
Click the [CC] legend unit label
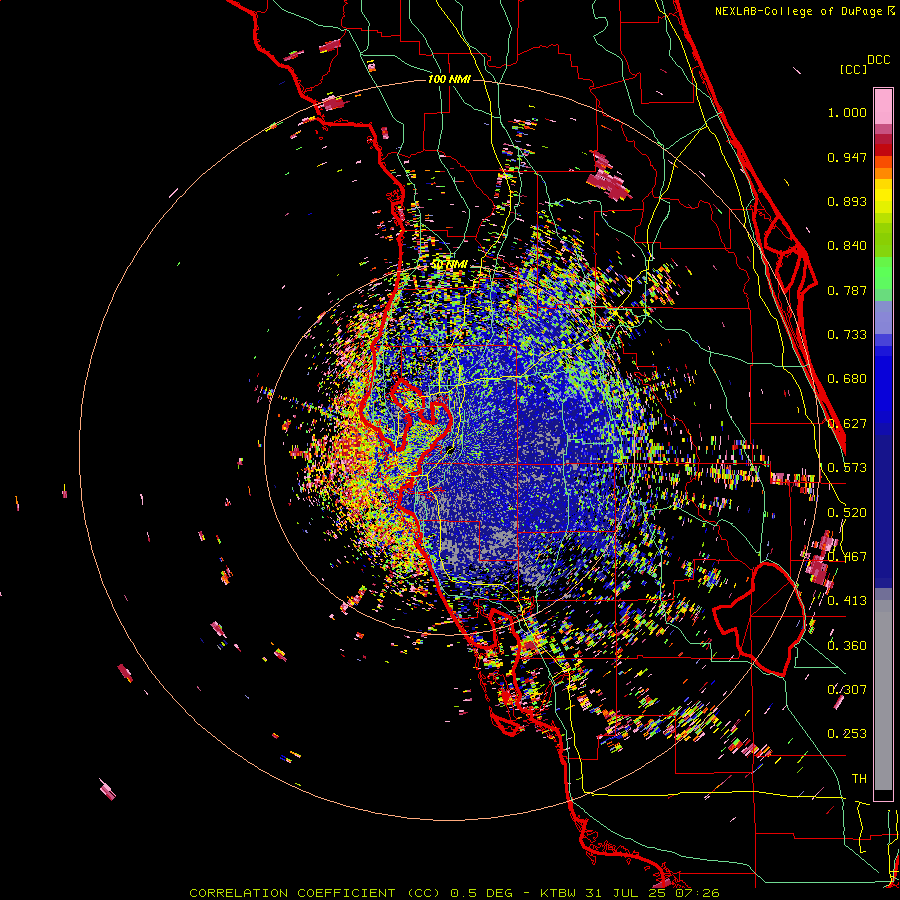(x=854, y=69)
